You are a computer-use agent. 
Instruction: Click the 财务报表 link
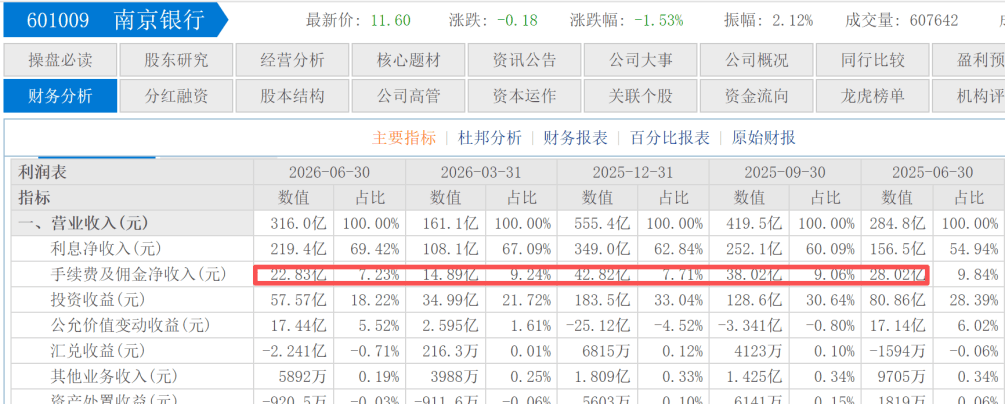[x=576, y=137]
